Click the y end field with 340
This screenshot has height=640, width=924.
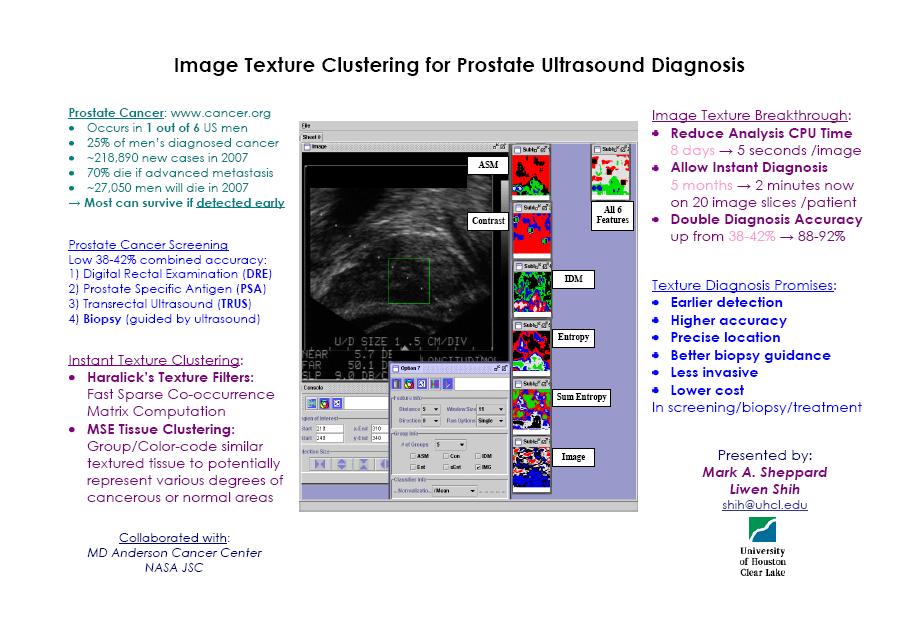(380, 438)
